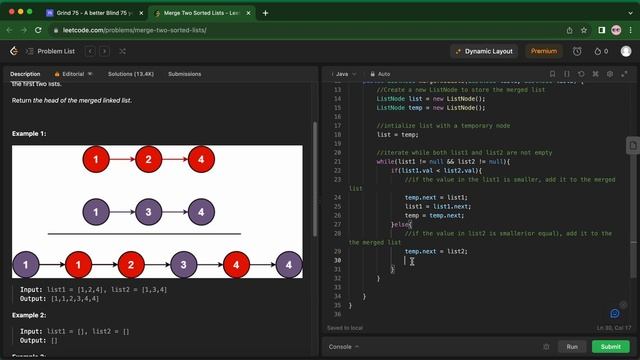This screenshot has width=640, height=360.
Task: Open the Dynamic Layout option
Action: tap(484, 51)
